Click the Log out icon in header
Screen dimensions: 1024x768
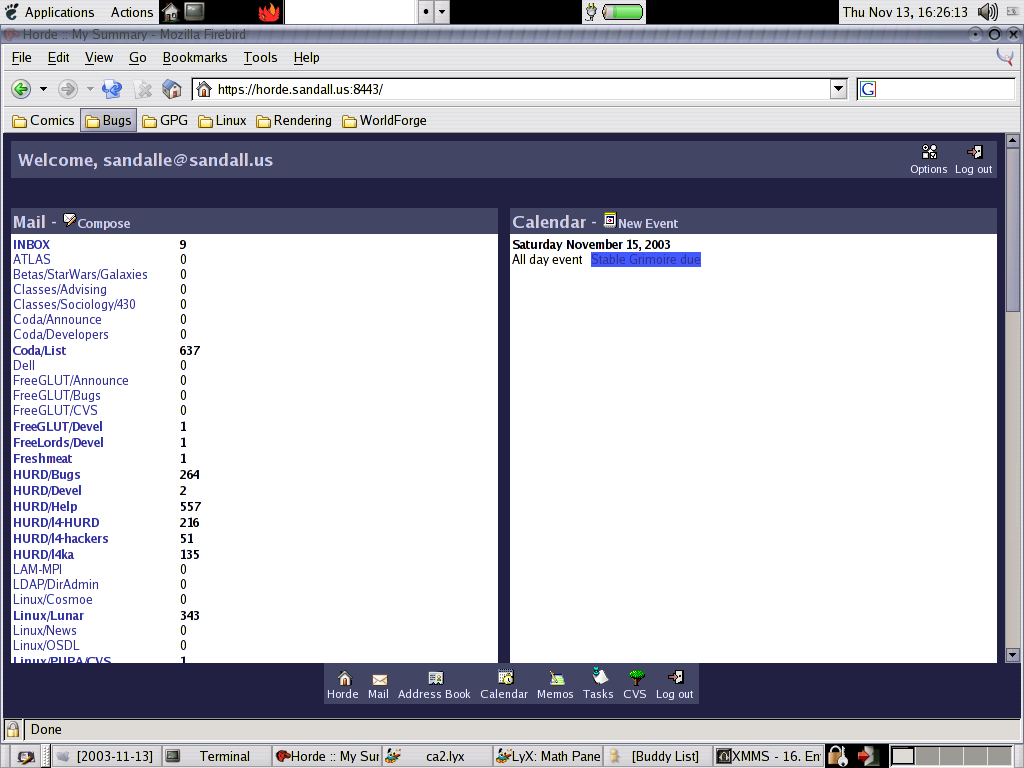(x=973, y=153)
